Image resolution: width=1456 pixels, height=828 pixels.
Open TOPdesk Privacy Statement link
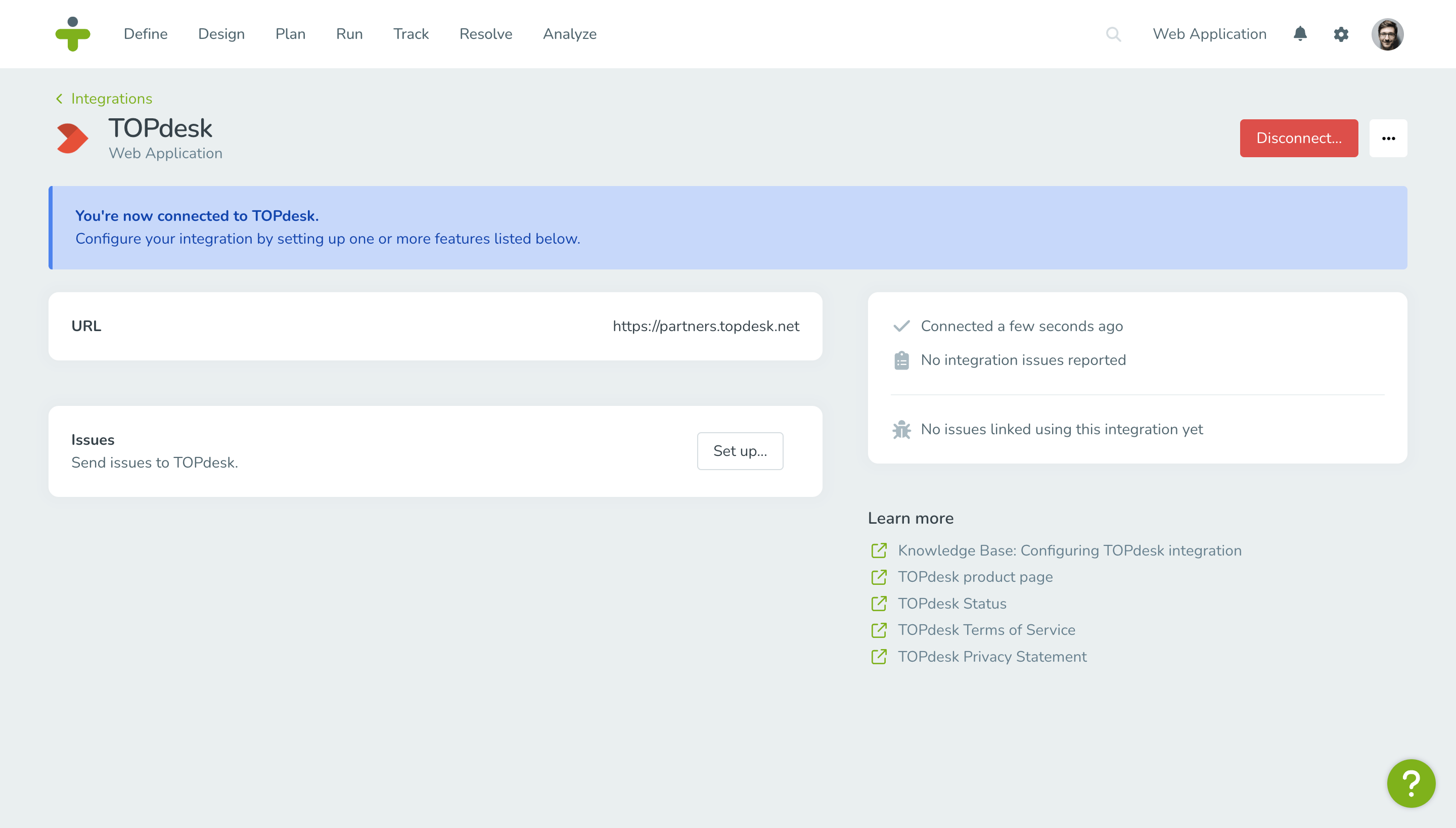992,657
